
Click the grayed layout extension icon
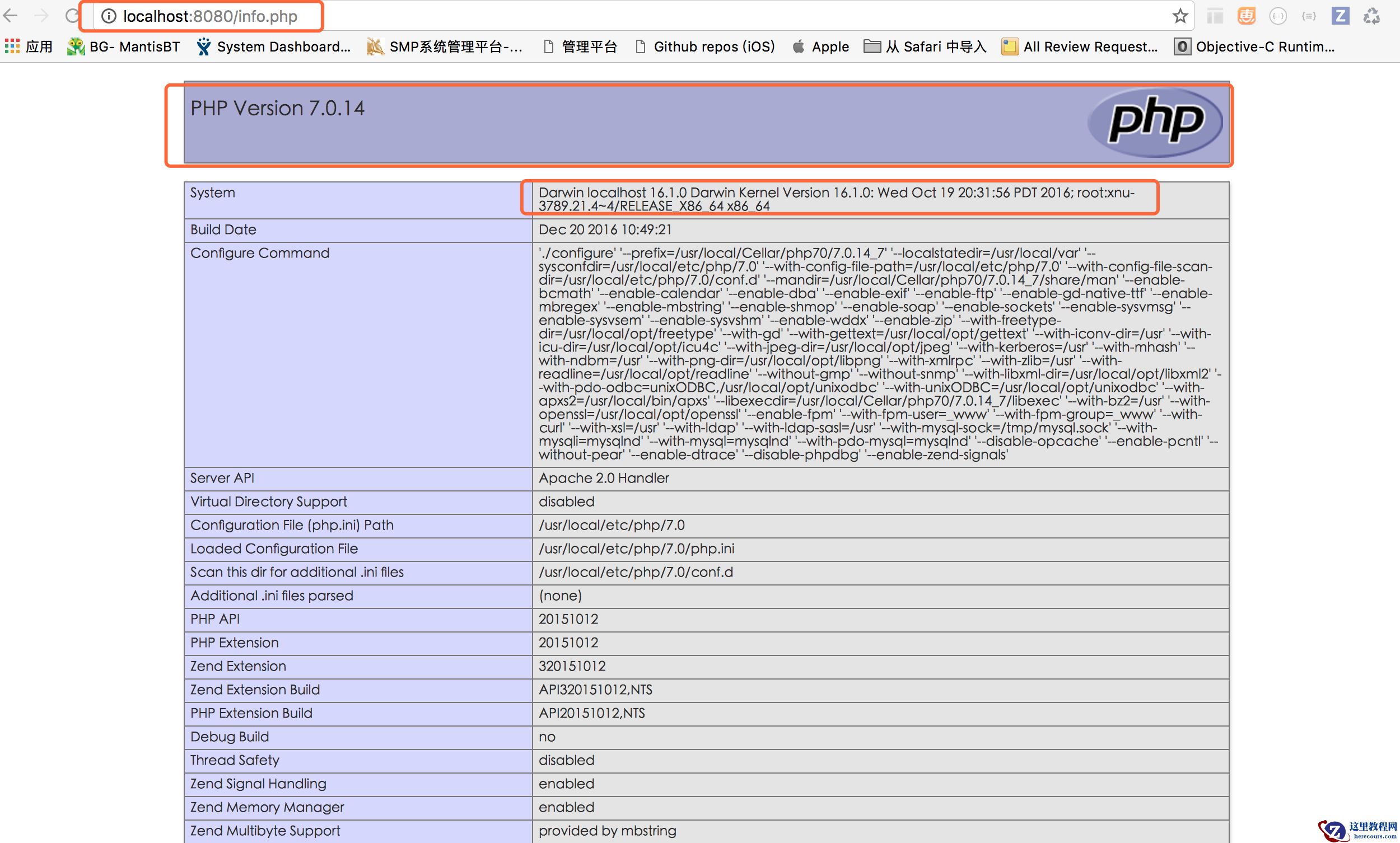[x=1215, y=16]
